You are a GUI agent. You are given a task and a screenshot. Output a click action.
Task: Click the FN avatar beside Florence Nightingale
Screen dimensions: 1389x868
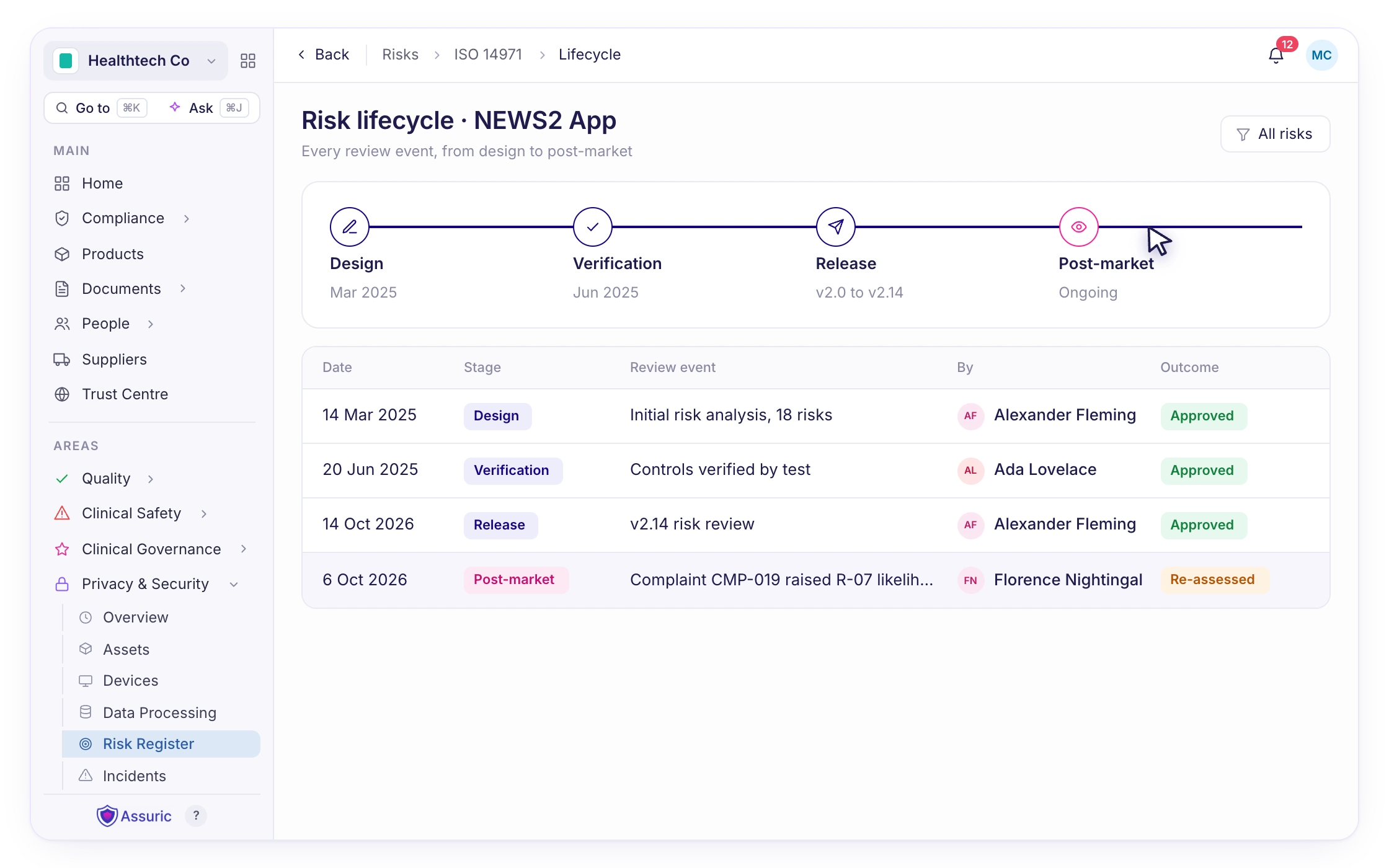(x=970, y=581)
